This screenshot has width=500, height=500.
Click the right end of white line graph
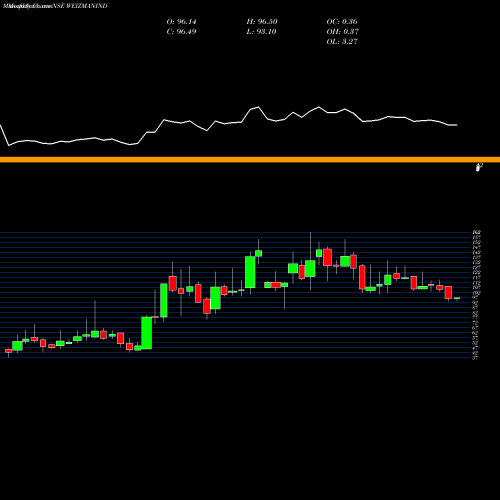(x=456, y=125)
